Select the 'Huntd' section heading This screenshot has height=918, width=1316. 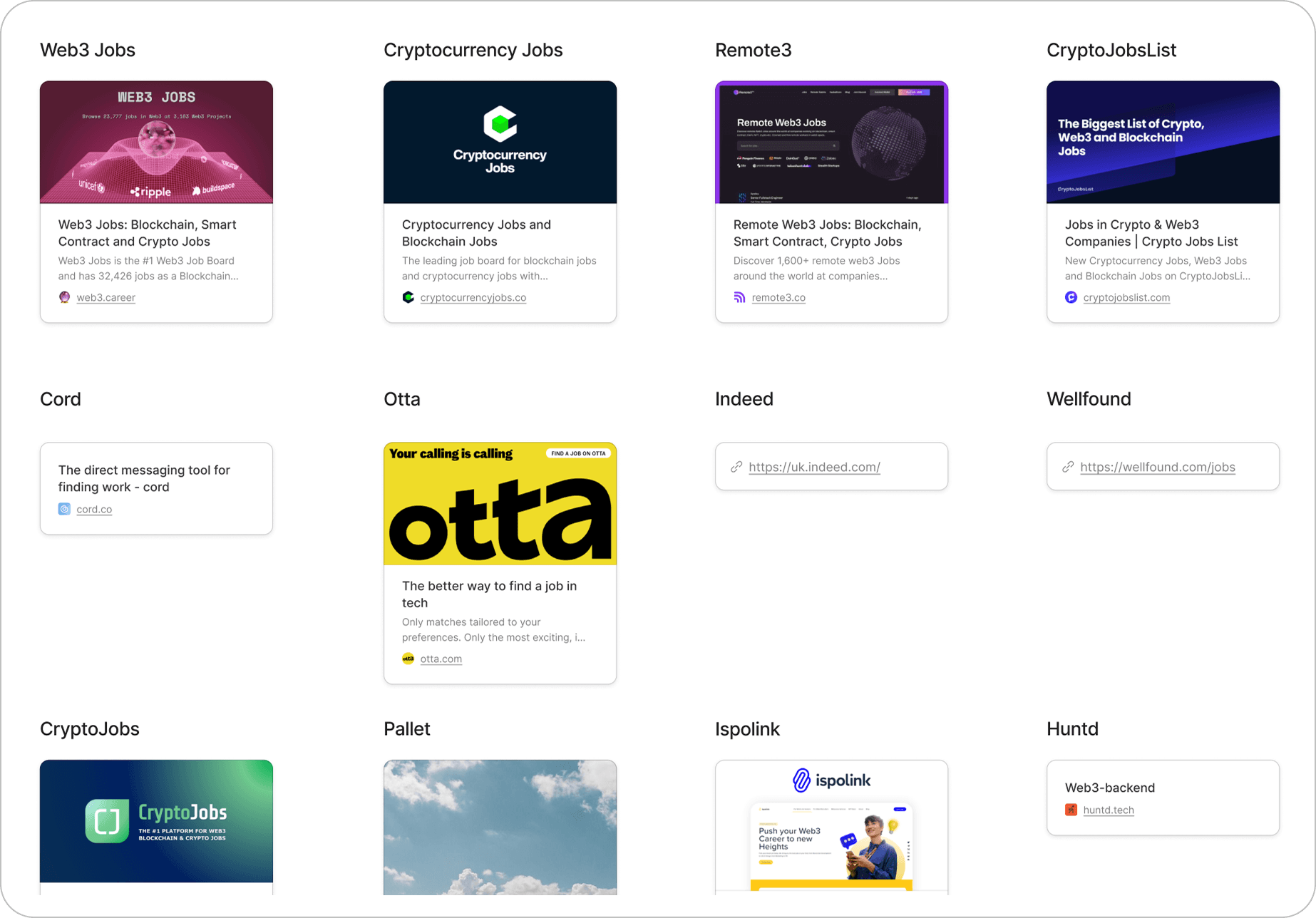[1072, 729]
